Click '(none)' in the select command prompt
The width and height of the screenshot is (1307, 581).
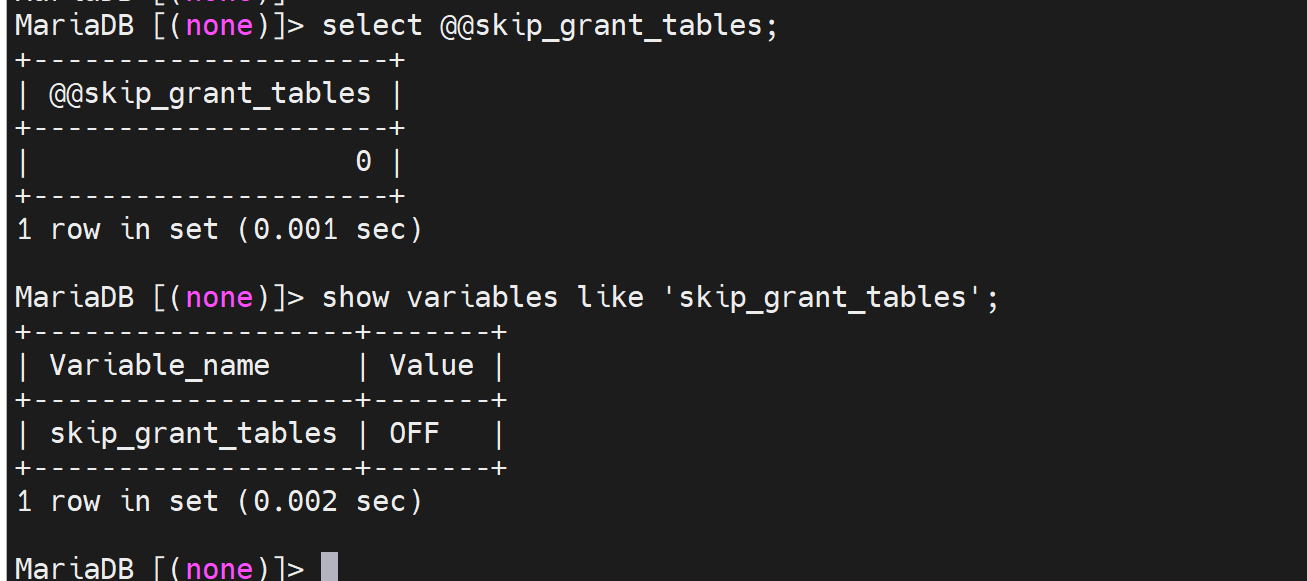[x=220, y=25]
